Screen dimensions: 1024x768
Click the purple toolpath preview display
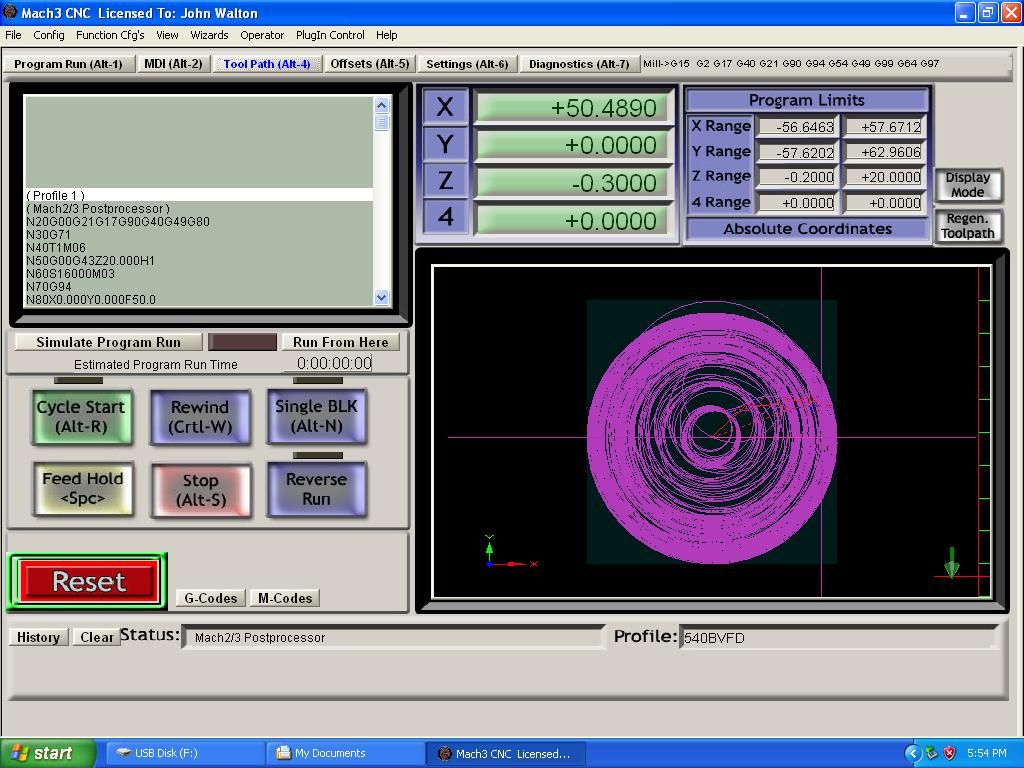point(712,432)
